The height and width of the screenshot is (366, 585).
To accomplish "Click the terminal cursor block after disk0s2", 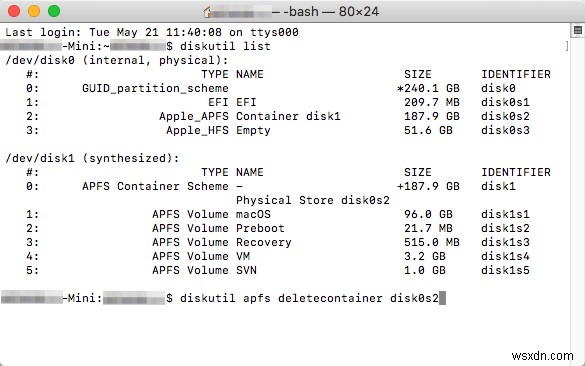I will 442,298.
